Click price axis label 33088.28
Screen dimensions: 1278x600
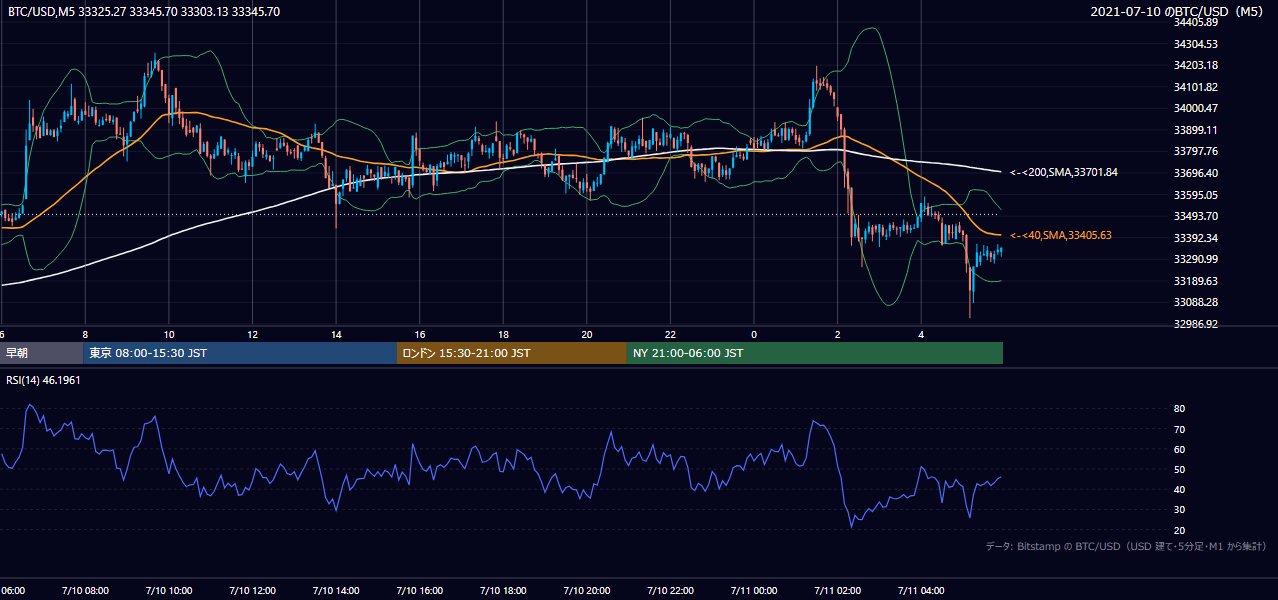(1196, 302)
